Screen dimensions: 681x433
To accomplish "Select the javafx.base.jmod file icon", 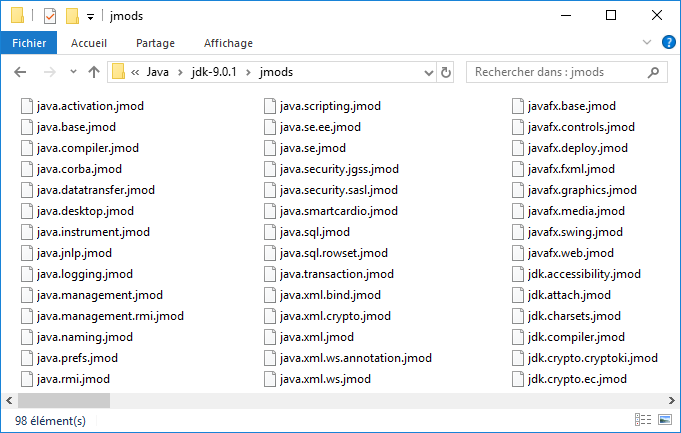I will [518, 106].
